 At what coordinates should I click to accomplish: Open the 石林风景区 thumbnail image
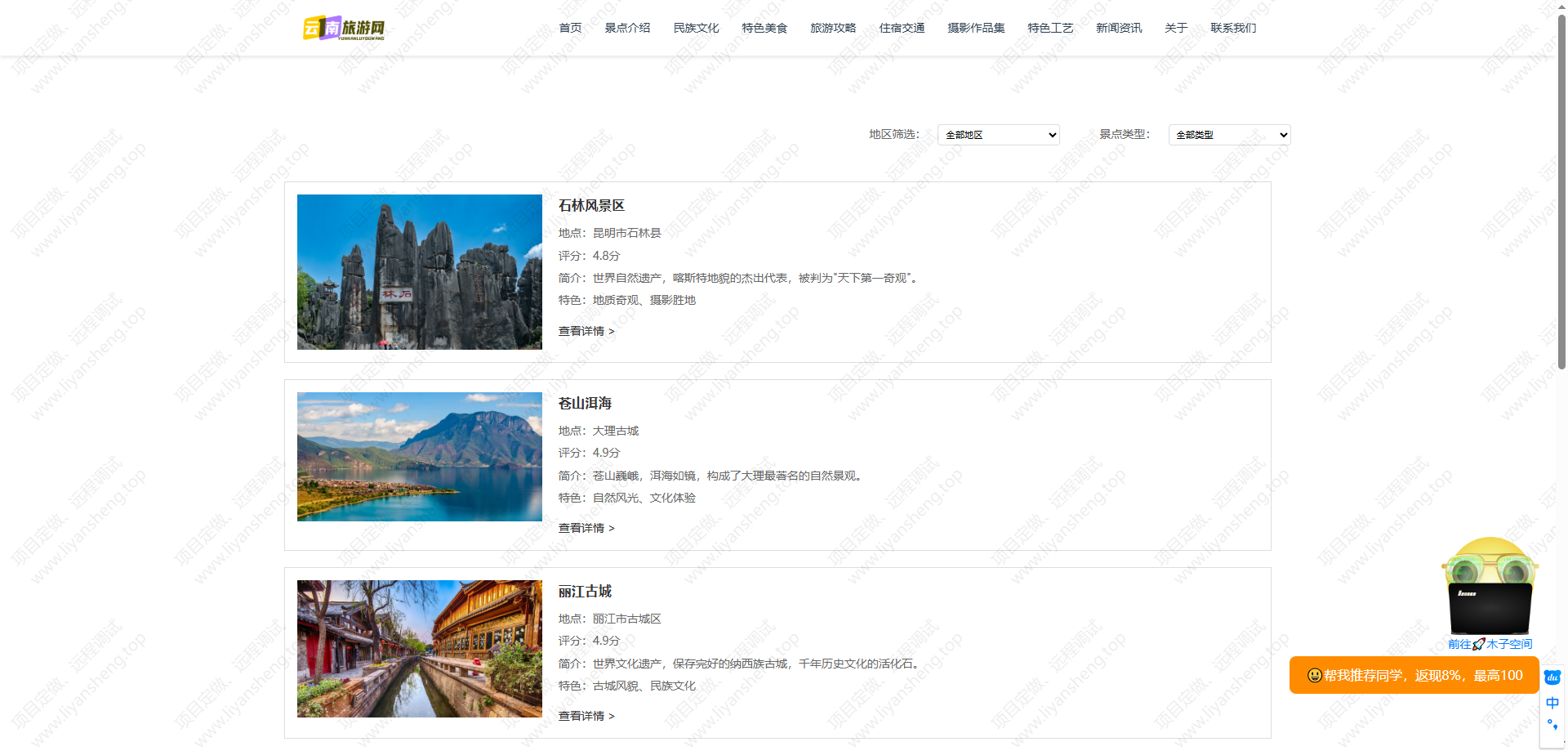pos(420,272)
